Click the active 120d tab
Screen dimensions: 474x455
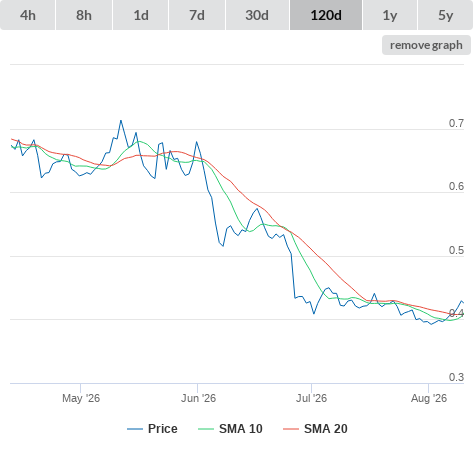tap(326, 15)
